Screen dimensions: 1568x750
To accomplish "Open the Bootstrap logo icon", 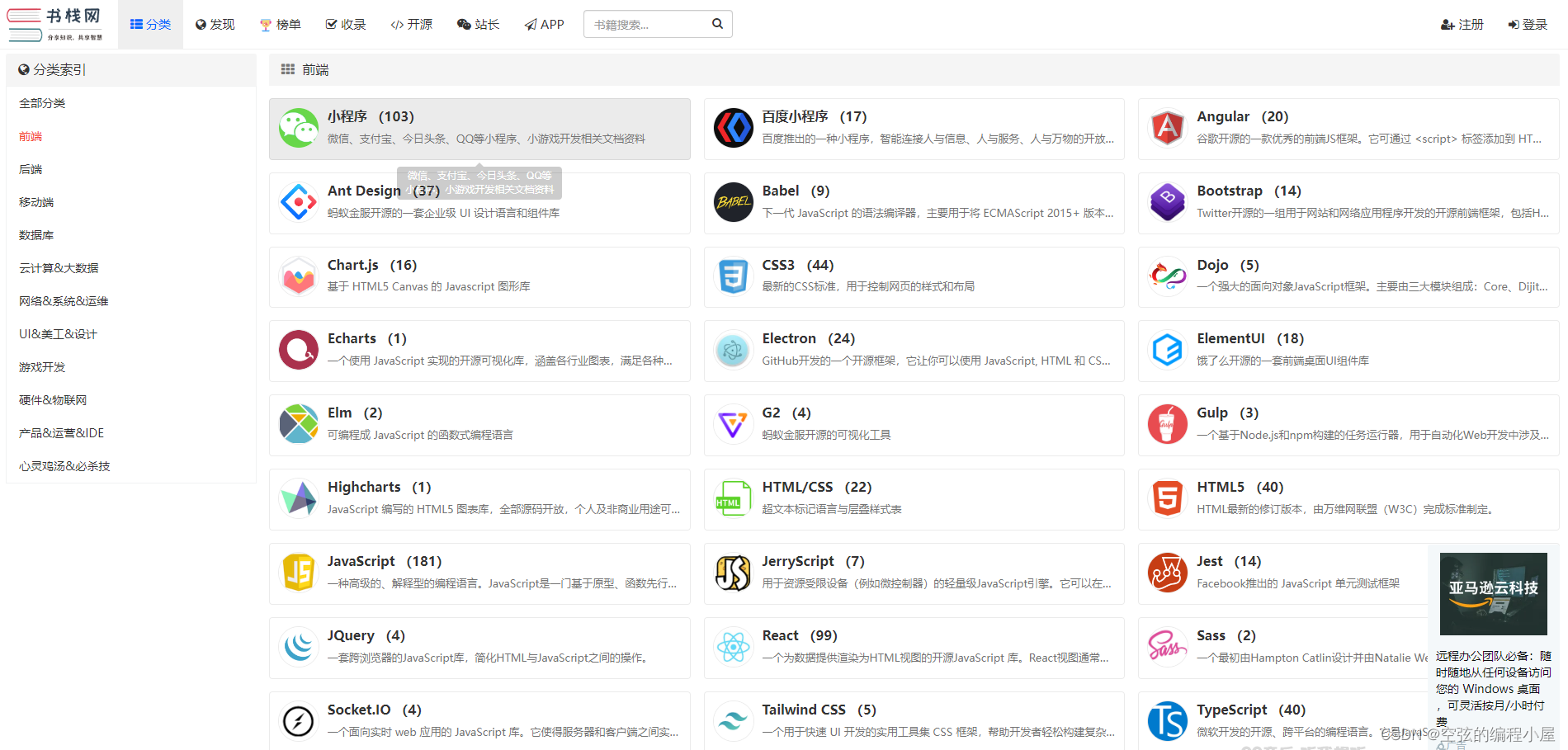I will (x=1168, y=202).
